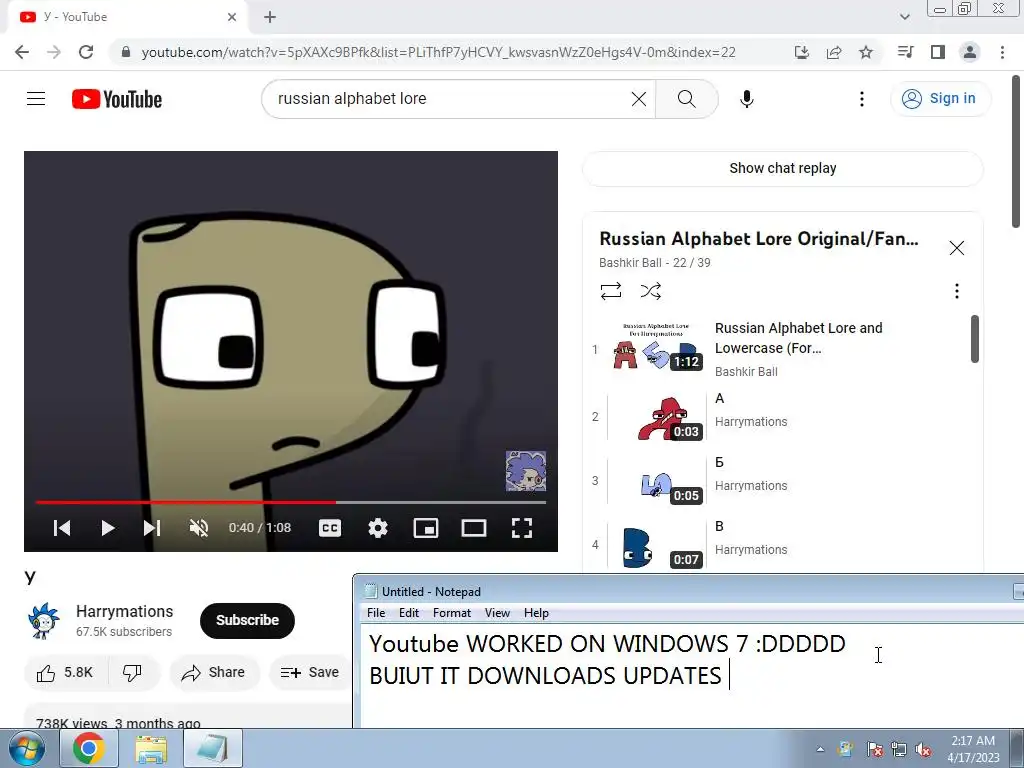Screen dimensions: 1024x768
Task: Open Notepad Help menu
Action: [x=536, y=613]
